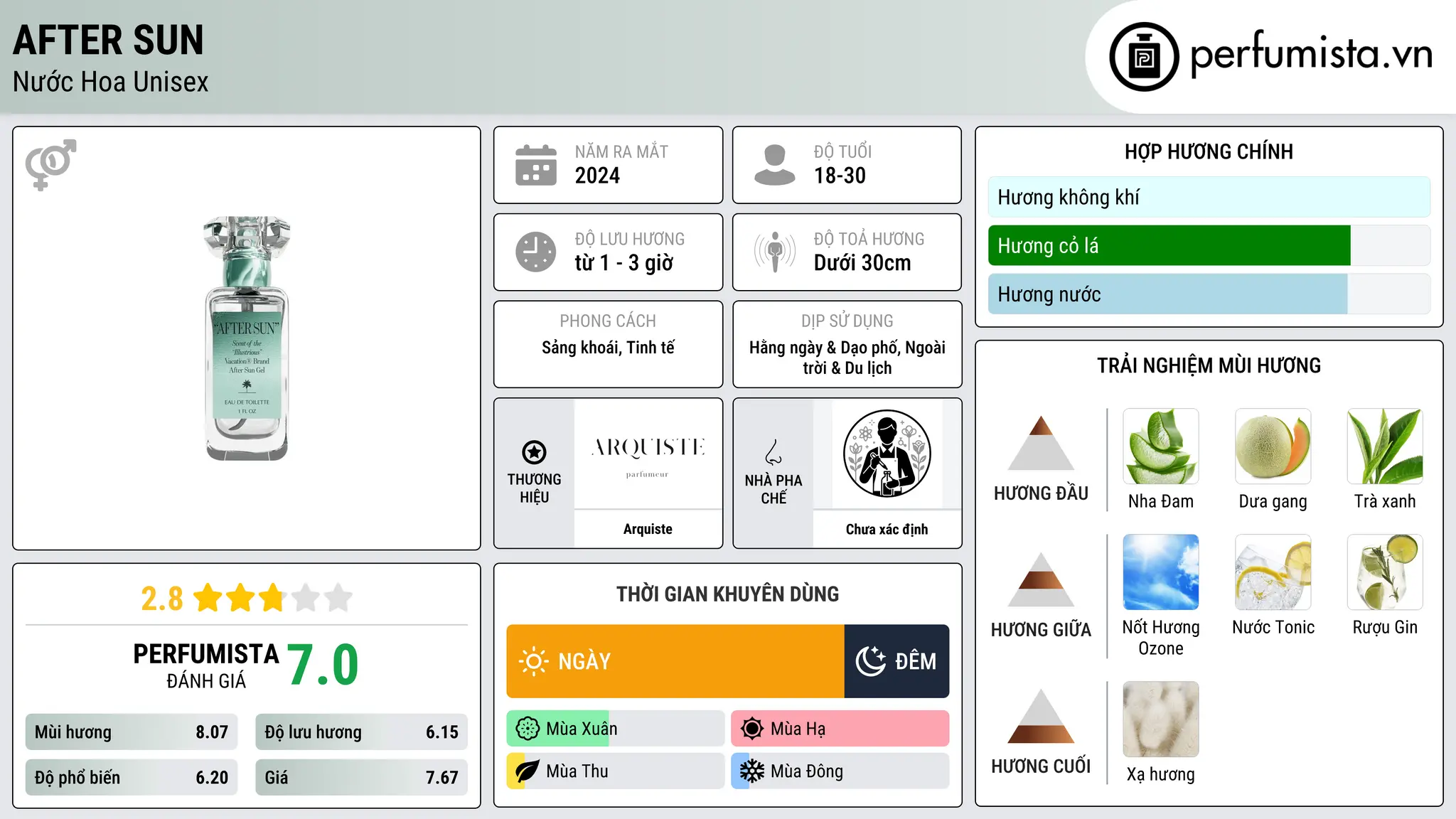The image size is (1456, 819).
Task: Select the Nước Tonic note image
Action: (x=1273, y=572)
